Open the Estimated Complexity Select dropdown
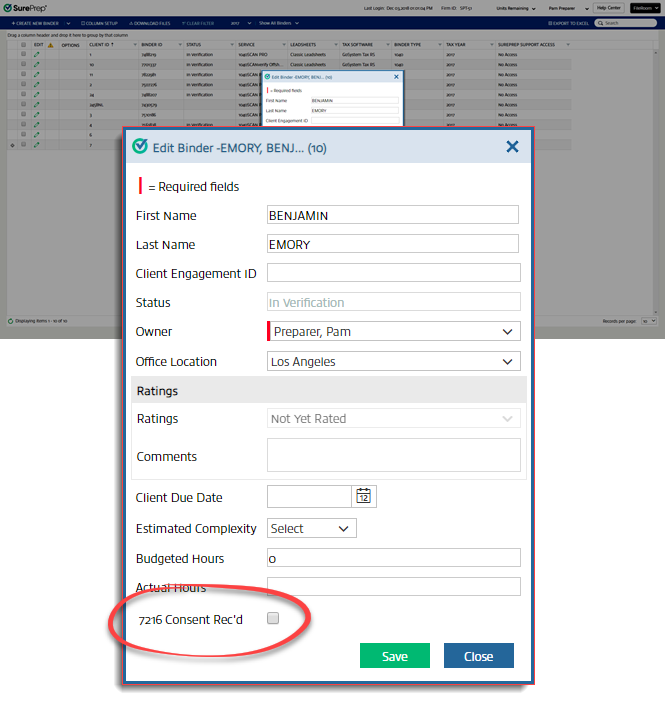Viewport: 665px width, 704px height. click(x=312, y=528)
